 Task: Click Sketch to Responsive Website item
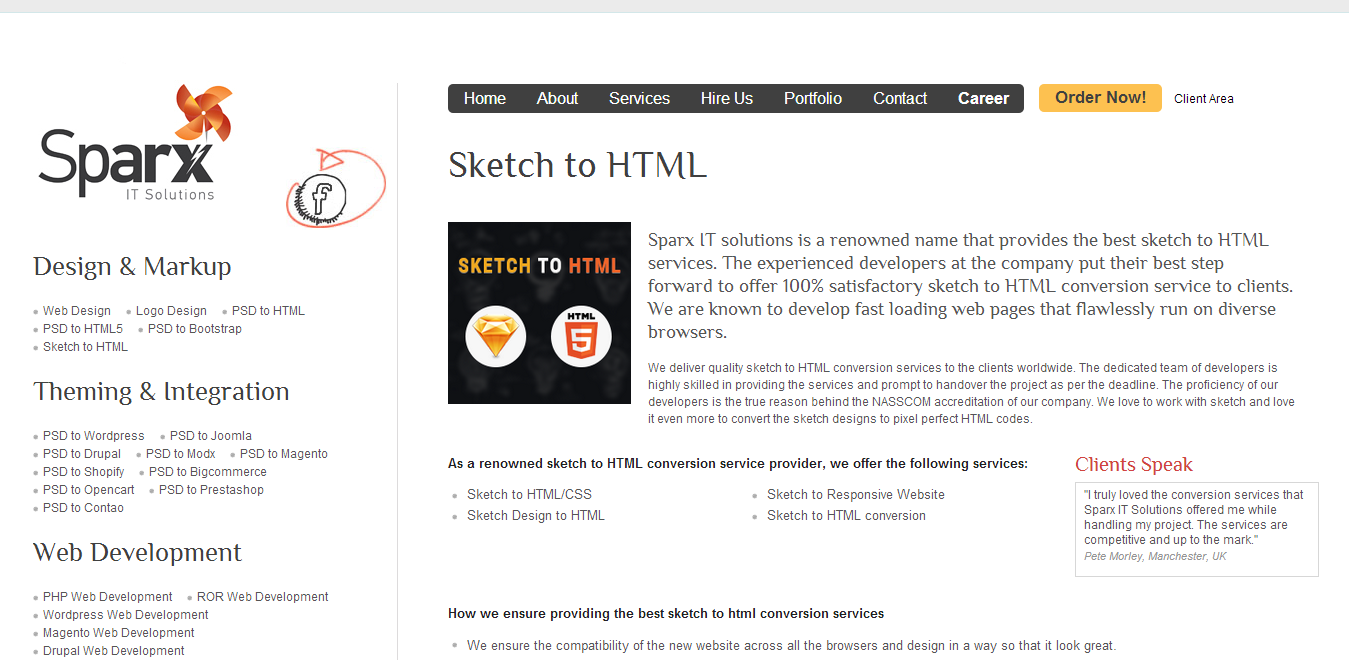point(856,495)
